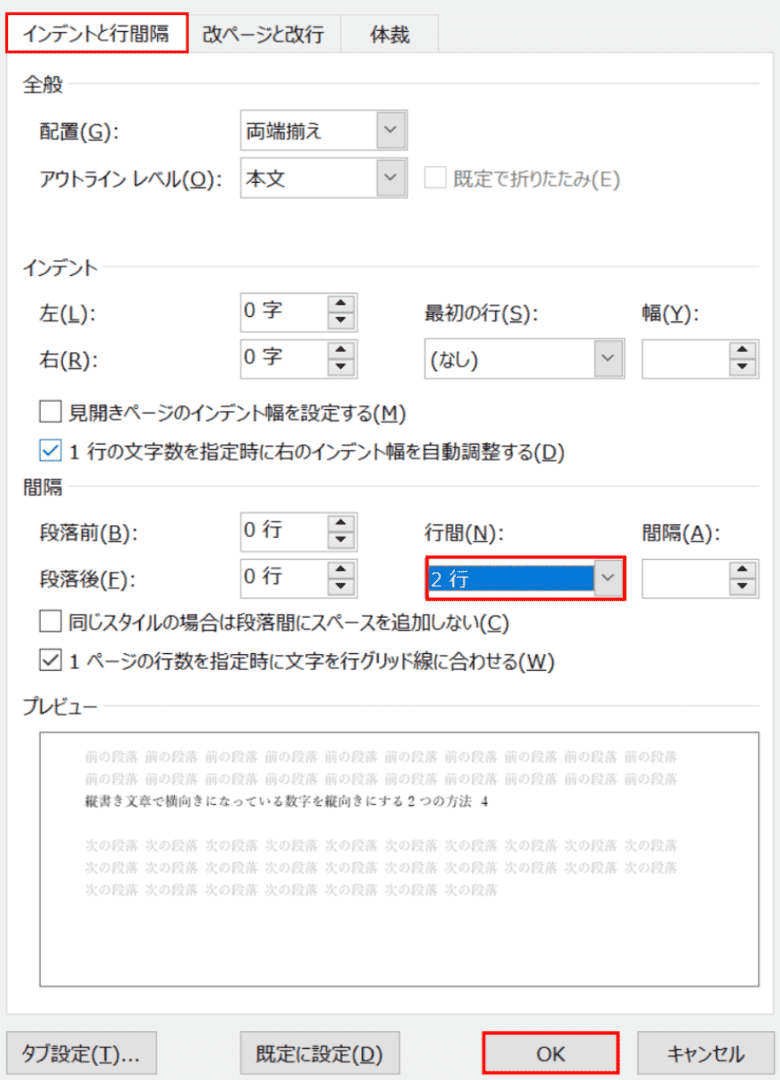Open the 行間 dropdown showing 2 行
This screenshot has height=1080, width=780.
click(525, 579)
